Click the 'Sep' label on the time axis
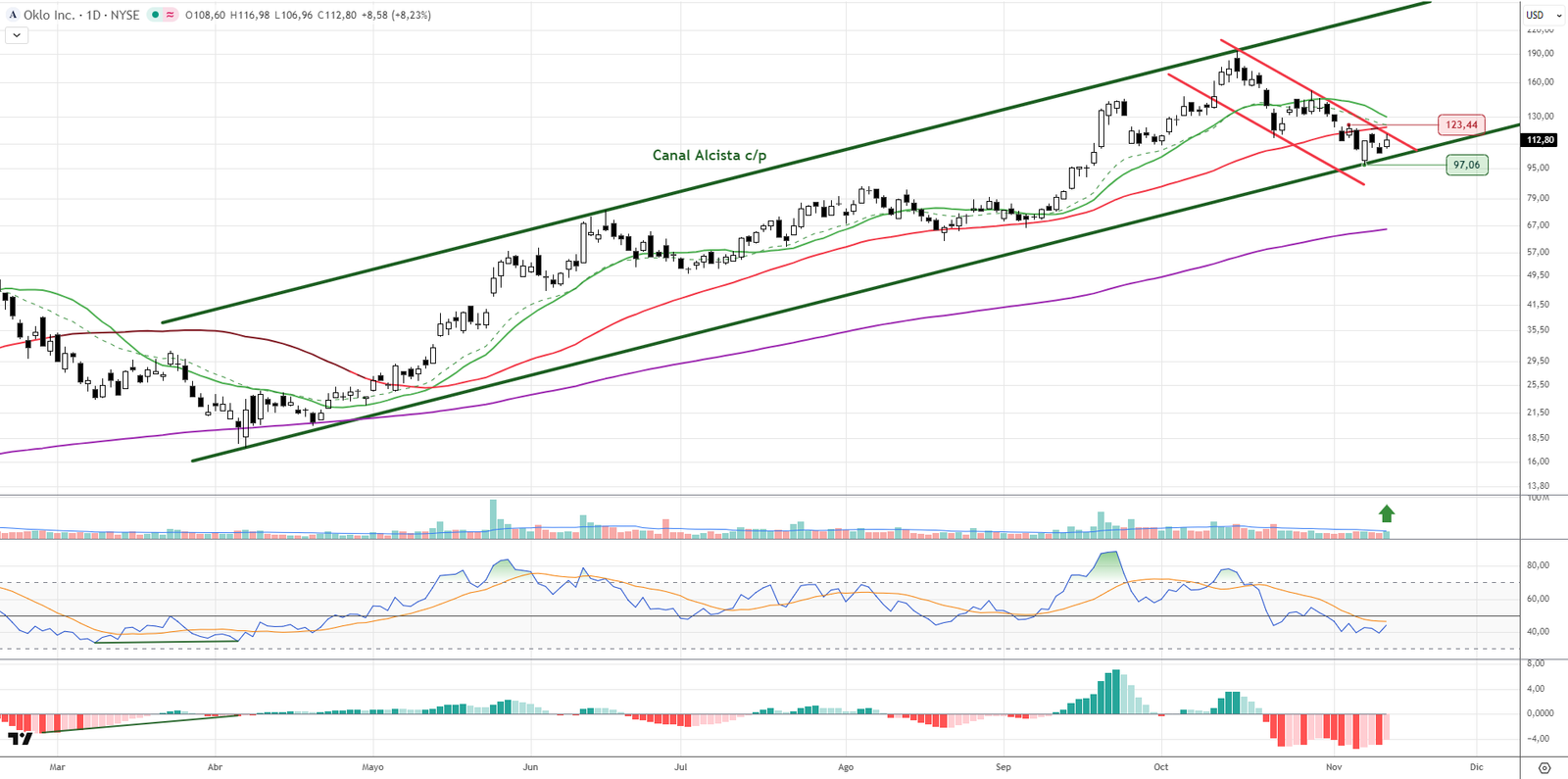 (1003, 767)
